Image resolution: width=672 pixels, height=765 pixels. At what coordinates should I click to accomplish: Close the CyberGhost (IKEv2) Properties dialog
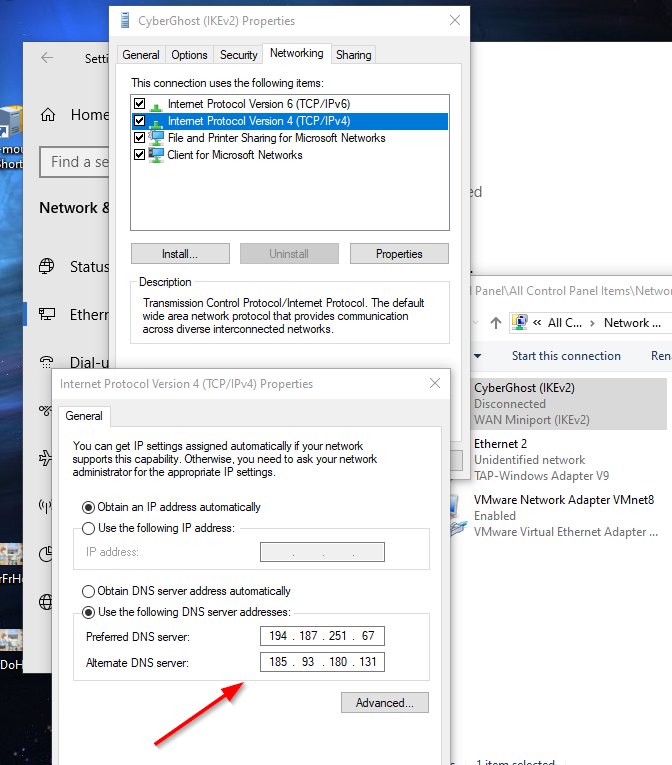click(x=455, y=20)
